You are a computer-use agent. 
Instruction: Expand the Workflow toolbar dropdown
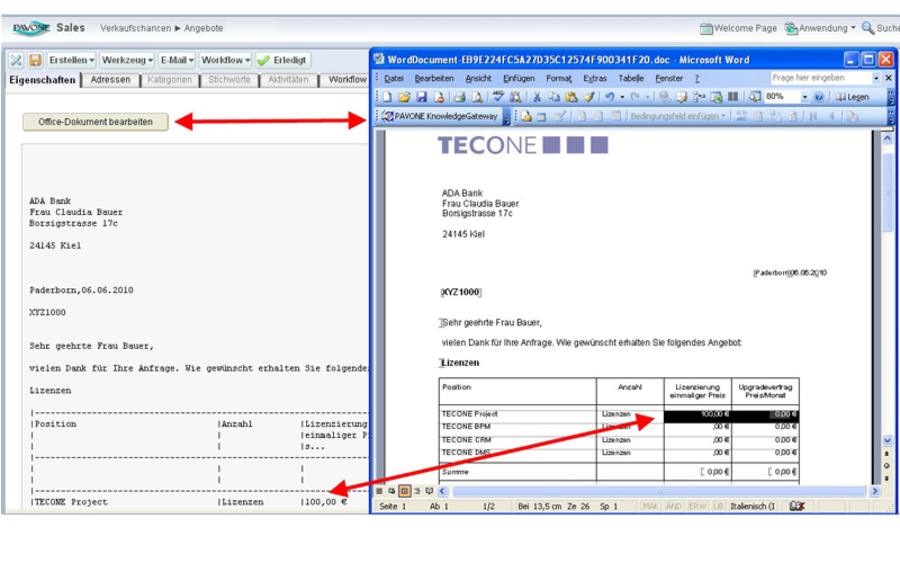click(226, 60)
